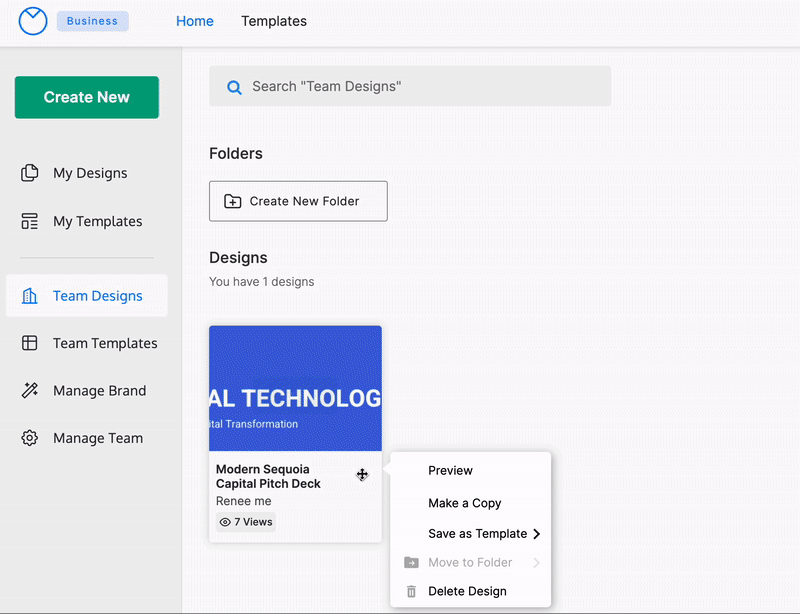The width and height of the screenshot is (800, 614).
Task: Focus the Search "Team Designs" field
Action: 410,86
